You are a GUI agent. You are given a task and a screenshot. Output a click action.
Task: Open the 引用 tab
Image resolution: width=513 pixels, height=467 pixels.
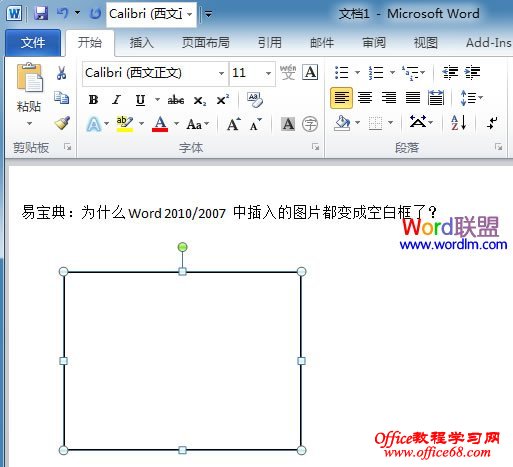pos(270,43)
